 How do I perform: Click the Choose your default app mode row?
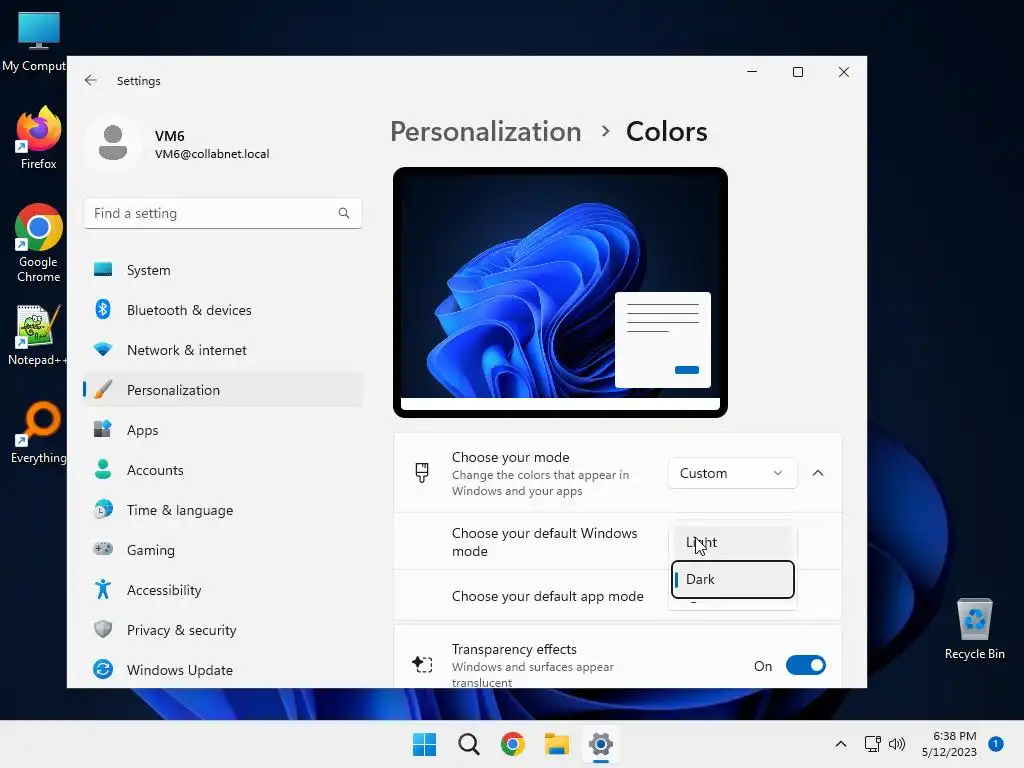coord(618,596)
